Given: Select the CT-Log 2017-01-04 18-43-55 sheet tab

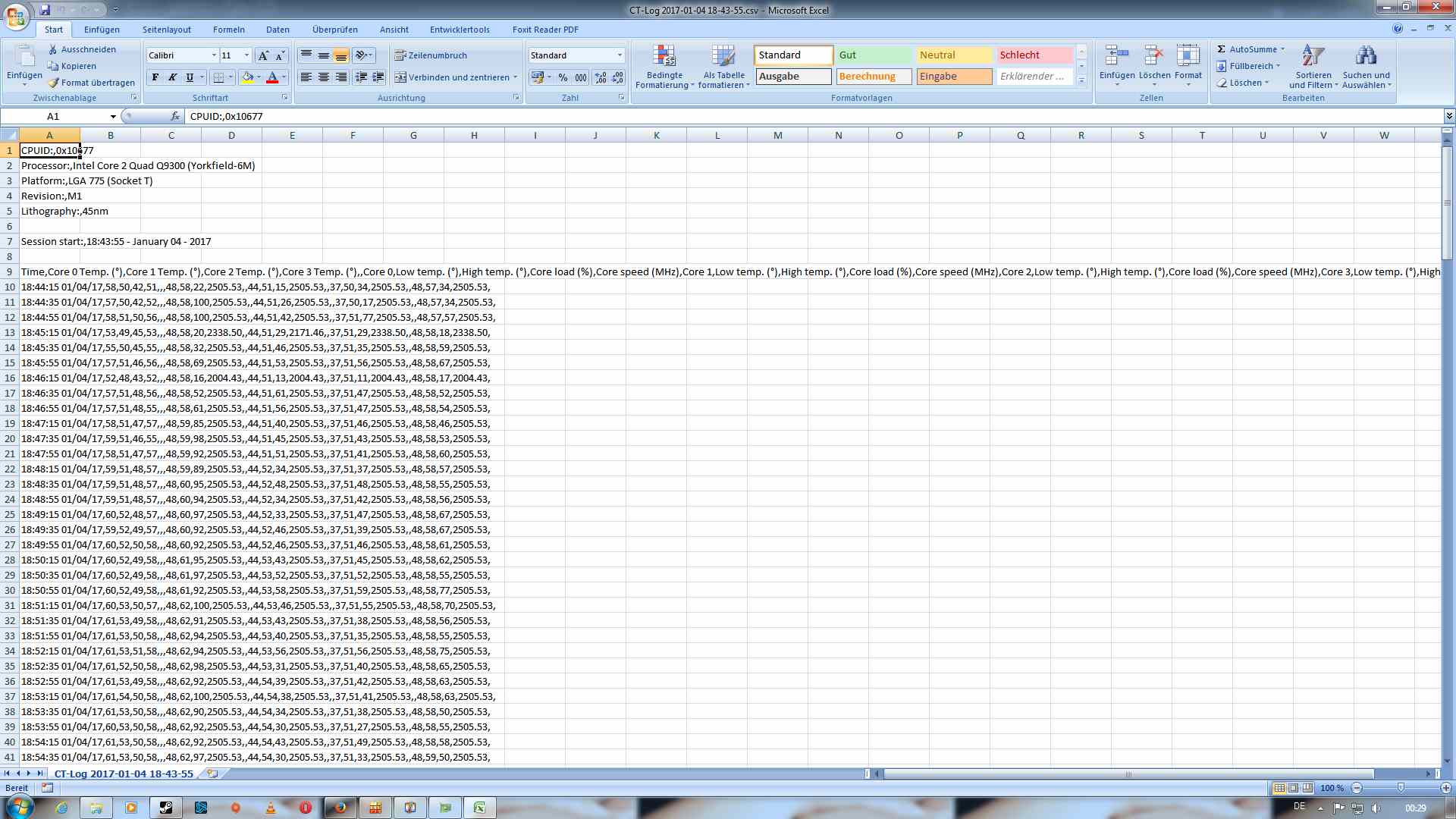Looking at the screenshot, I should click(x=124, y=773).
